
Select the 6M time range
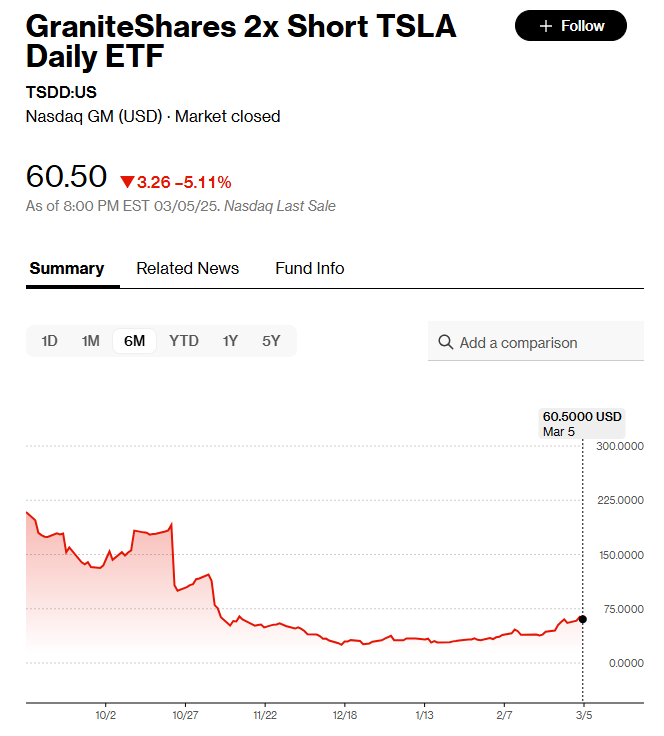point(134,341)
